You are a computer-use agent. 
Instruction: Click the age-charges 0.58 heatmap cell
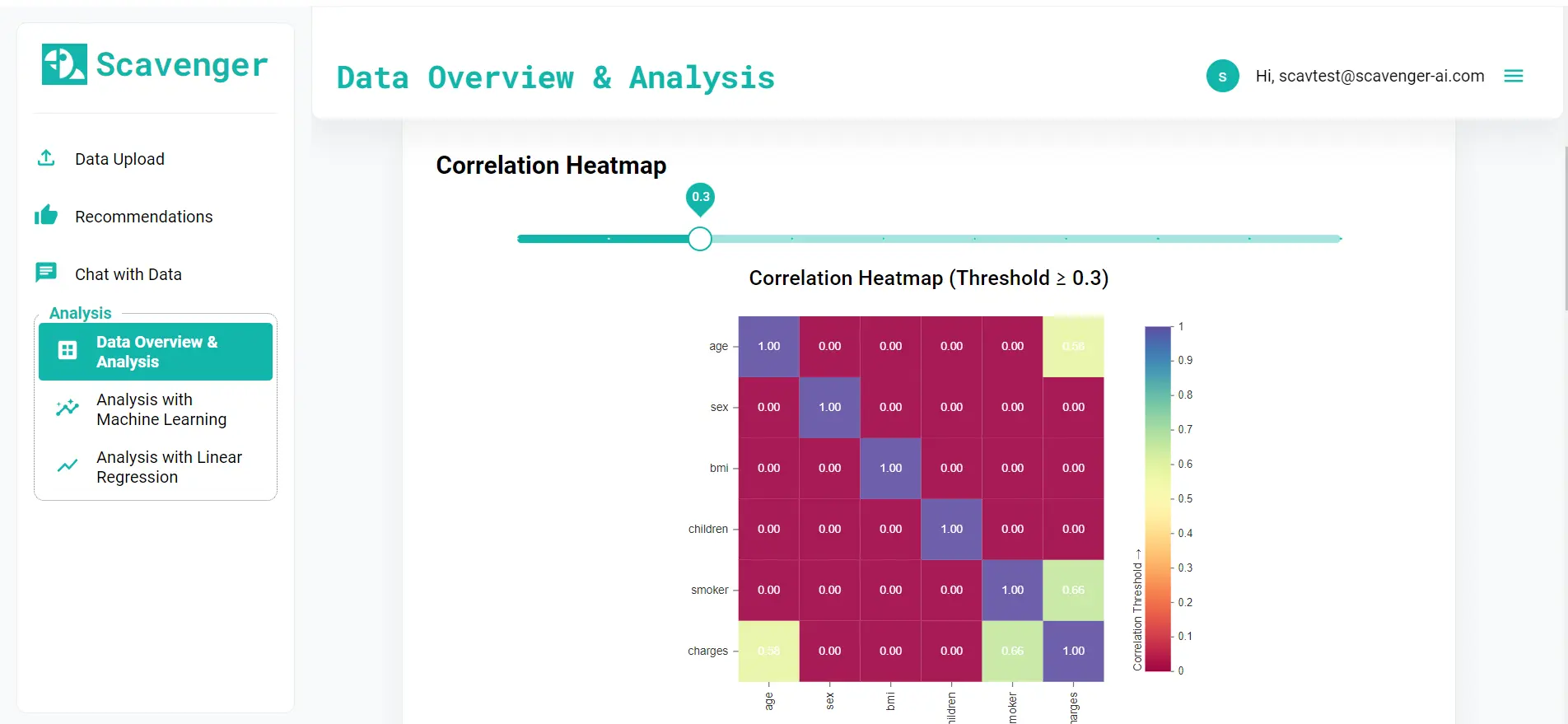(1073, 346)
